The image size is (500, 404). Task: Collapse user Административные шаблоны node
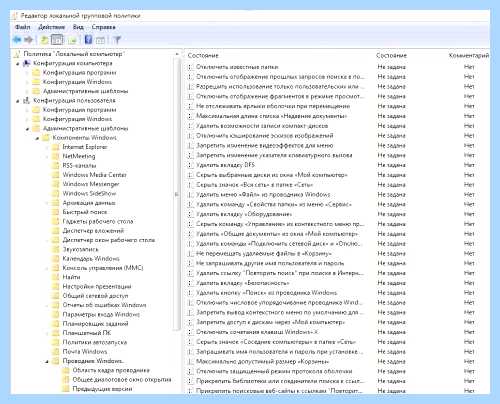(x=28, y=129)
